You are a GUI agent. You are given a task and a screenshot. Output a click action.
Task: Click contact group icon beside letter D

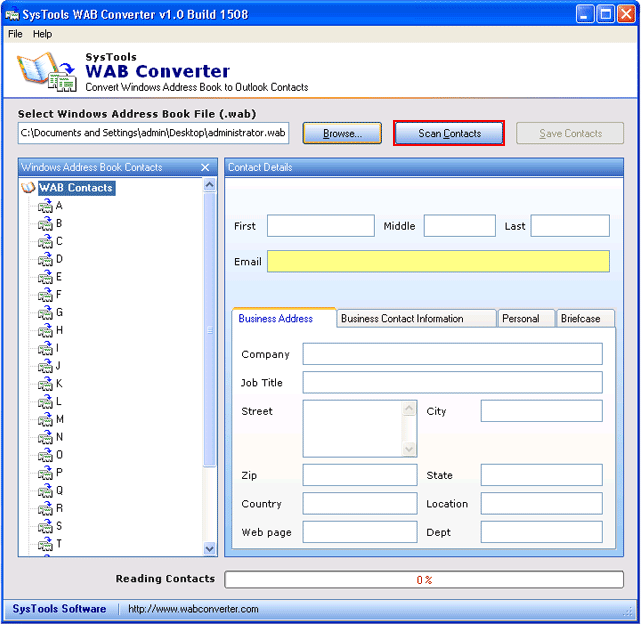[45, 259]
